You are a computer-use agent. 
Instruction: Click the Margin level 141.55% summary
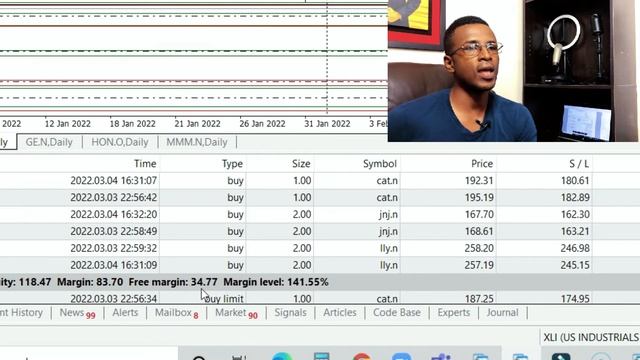click(276, 282)
